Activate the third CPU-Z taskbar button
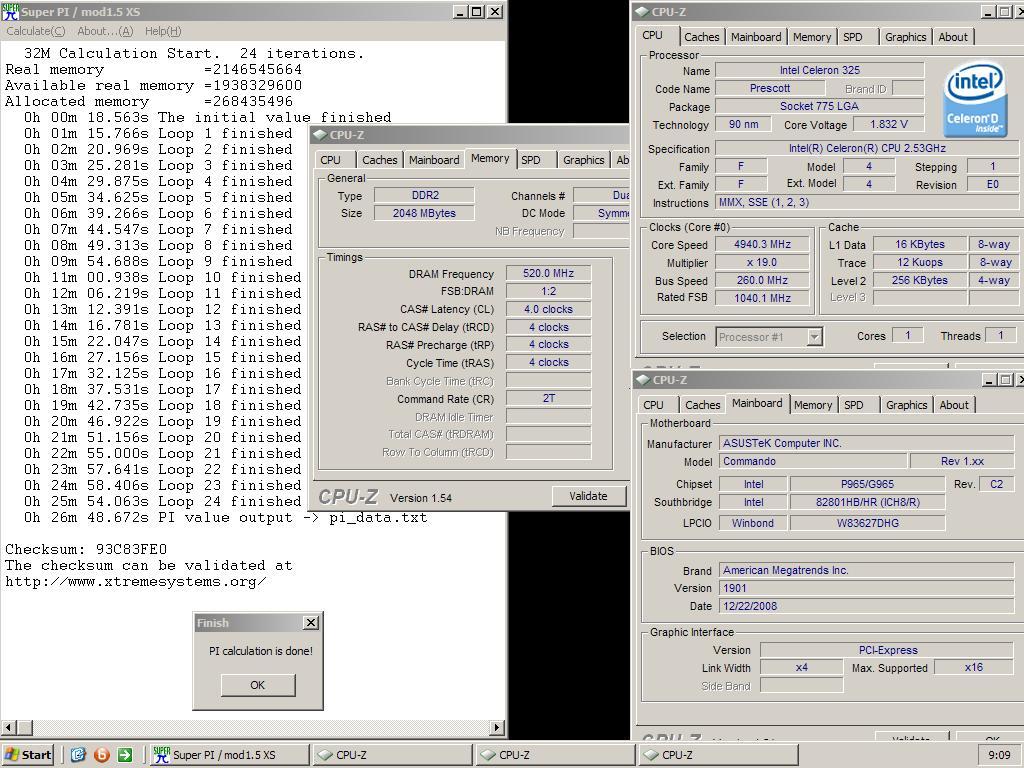The width and height of the screenshot is (1024, 768). click(718, 755)
